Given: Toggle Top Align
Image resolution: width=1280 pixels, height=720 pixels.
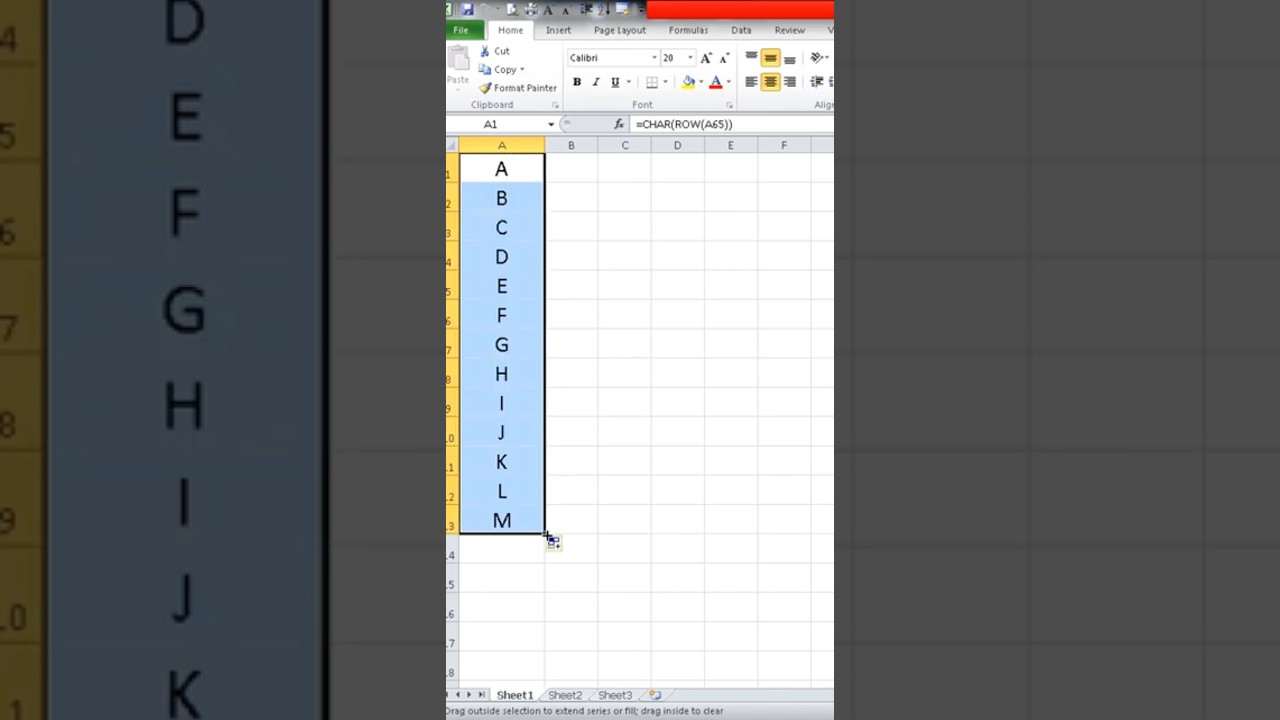Looking at the screenshot, I should (751, 57).
